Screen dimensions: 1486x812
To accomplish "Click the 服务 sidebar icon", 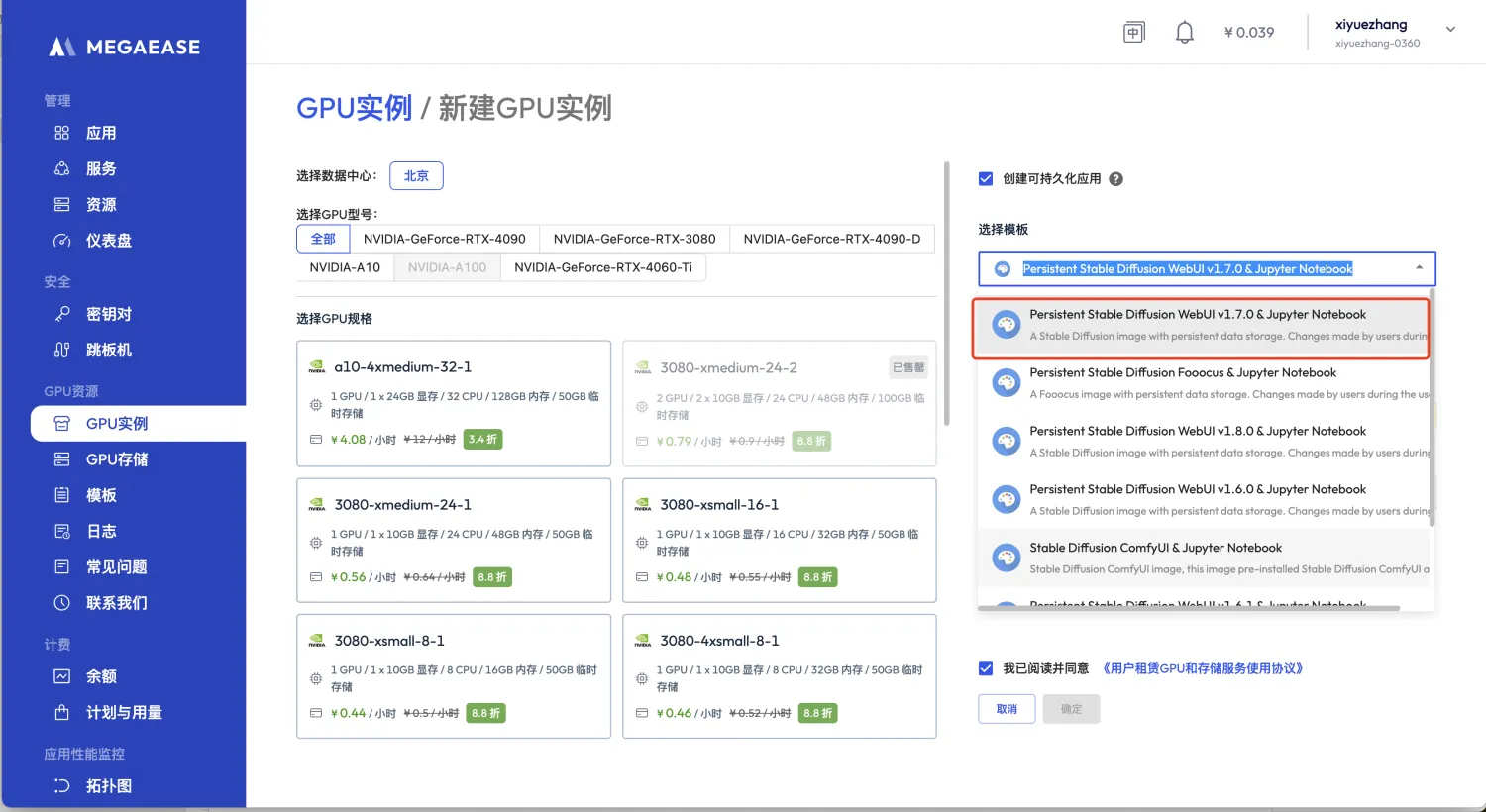I will click(x=61, y=168).
